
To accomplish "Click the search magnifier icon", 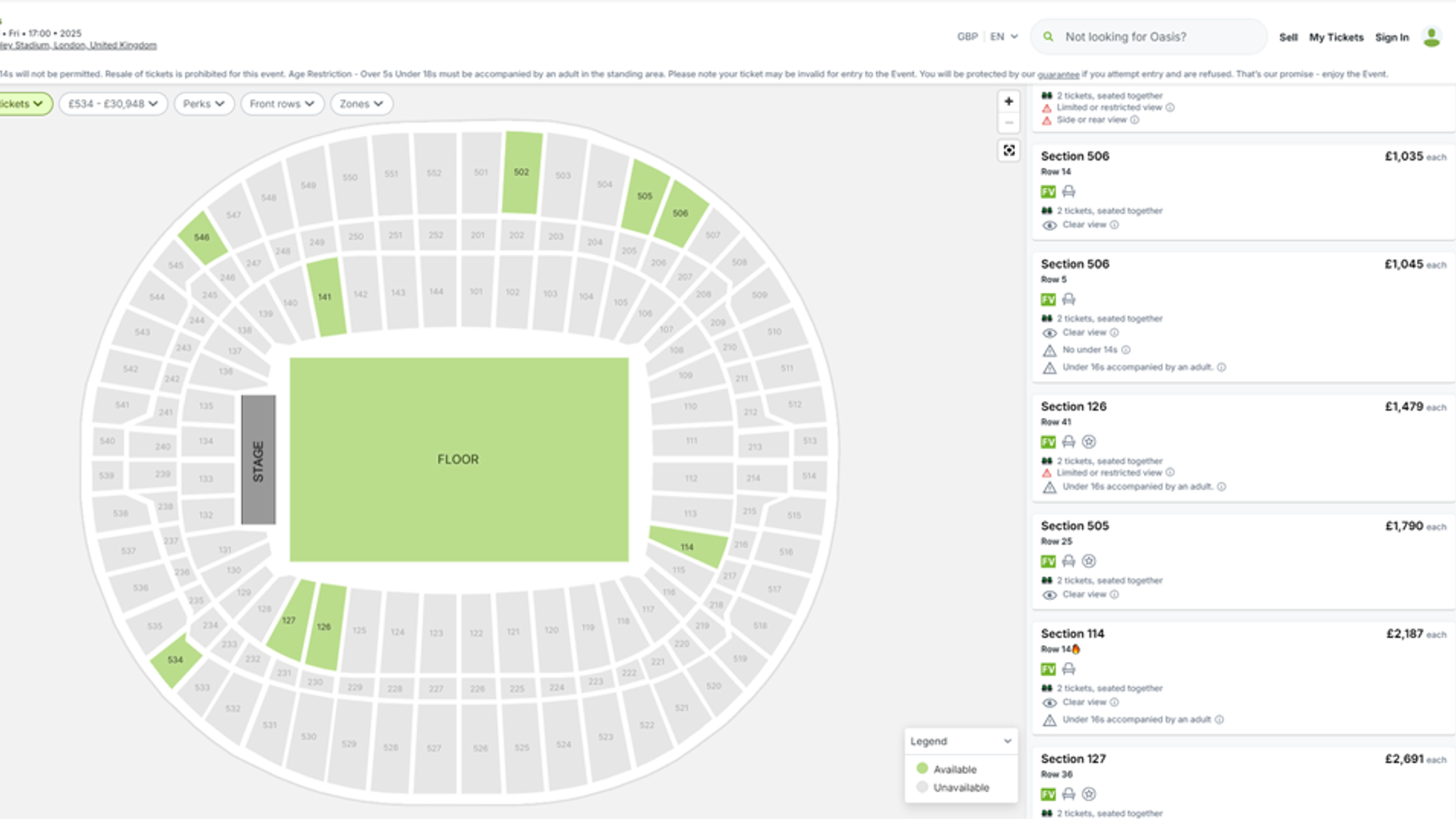I will click(1048, 37).
